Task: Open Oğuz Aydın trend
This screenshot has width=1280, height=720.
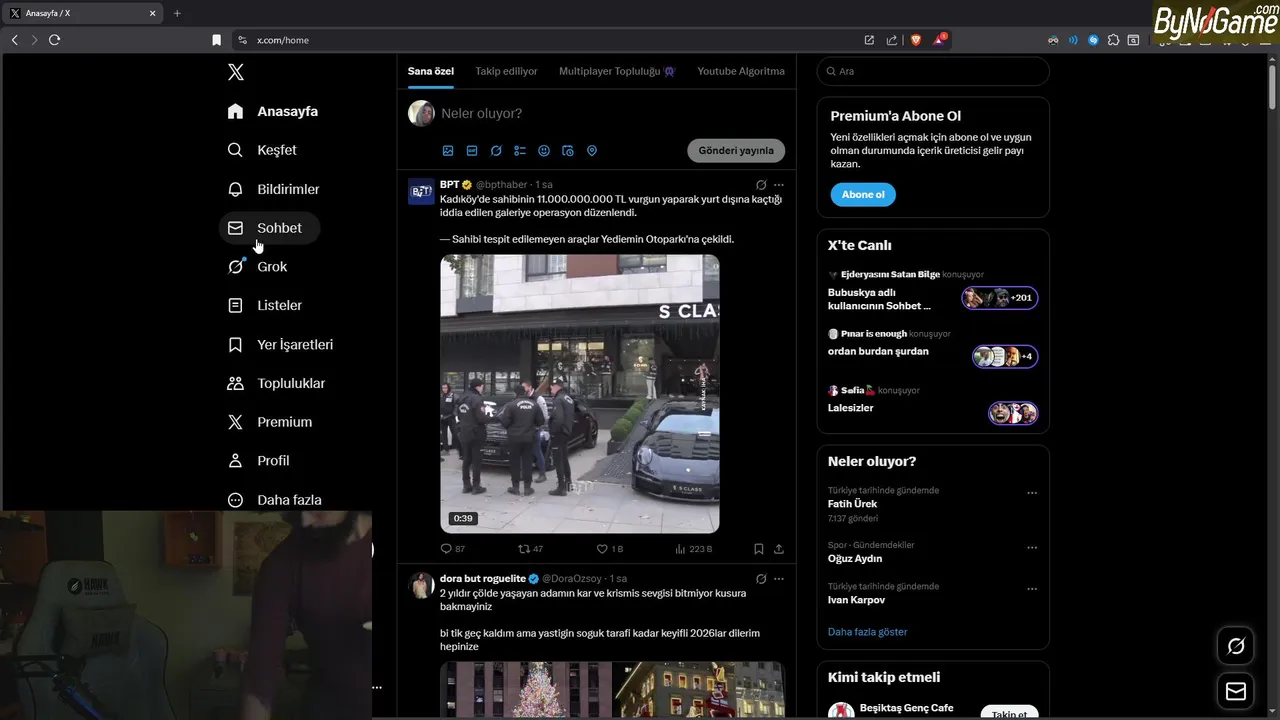Action: 855,559
